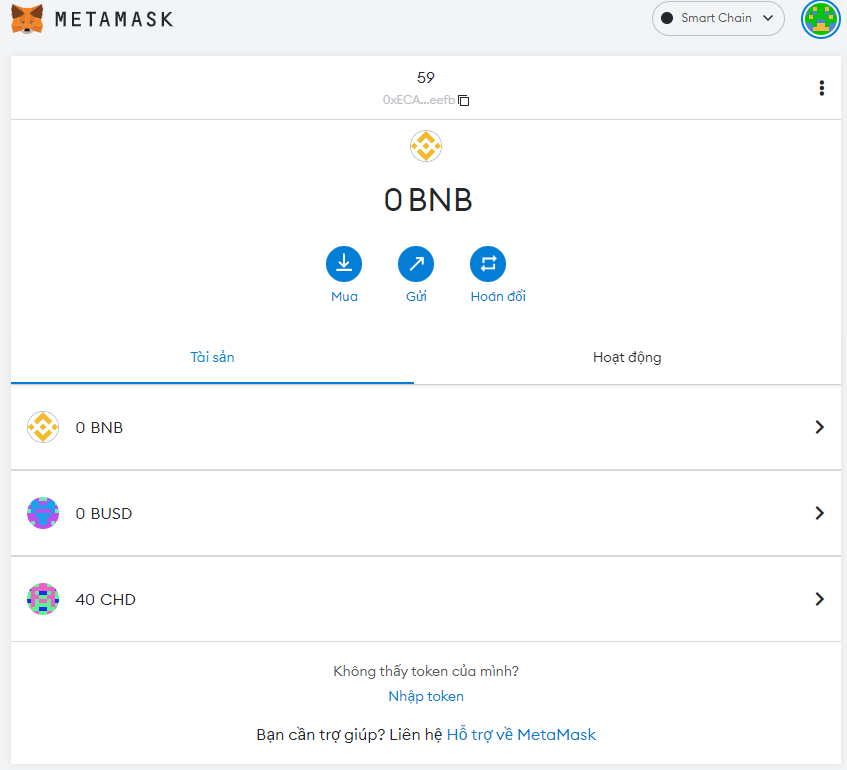Screen dimensions: 847x770
Task: Switch to the Tài sản tab
Action: tap(212, 357)
